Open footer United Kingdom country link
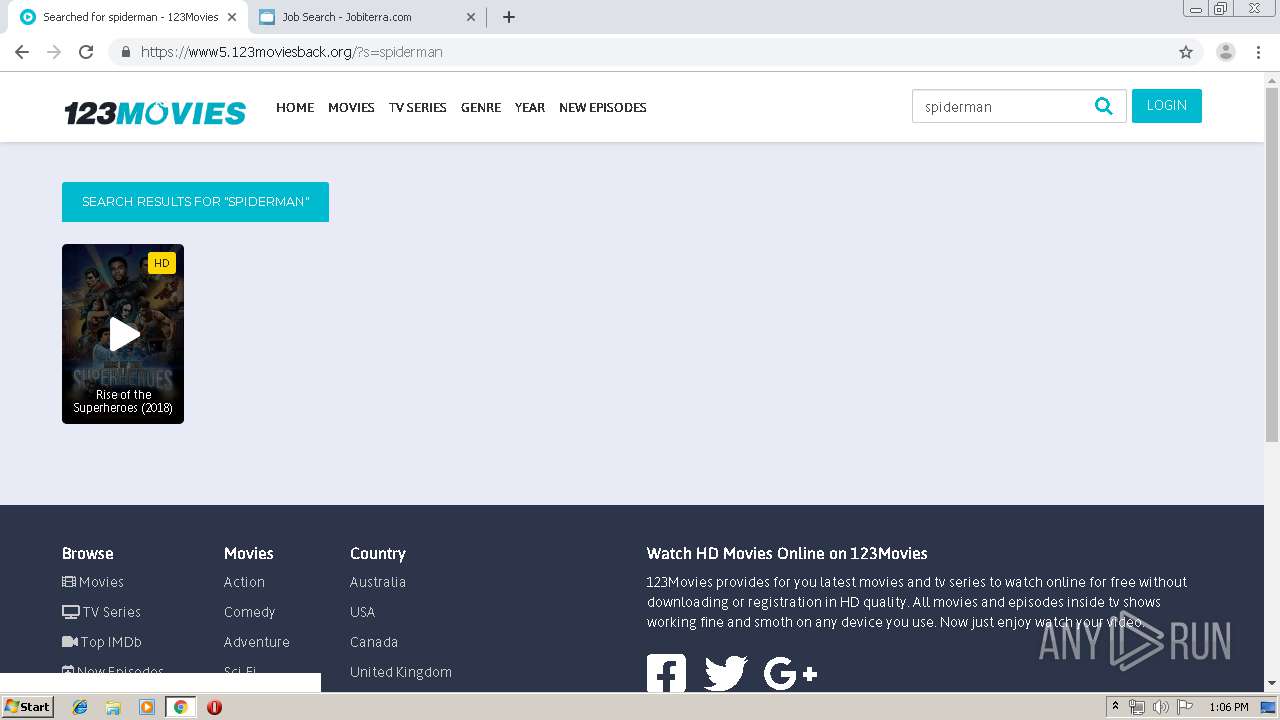1280x720 pixels. click(x=401, y=672)
